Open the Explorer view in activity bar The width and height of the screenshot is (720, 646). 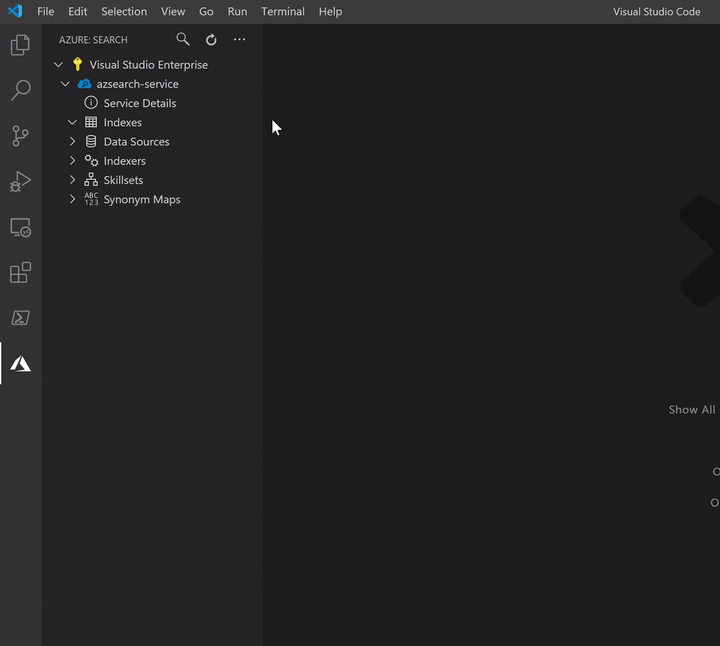(20, 45)
